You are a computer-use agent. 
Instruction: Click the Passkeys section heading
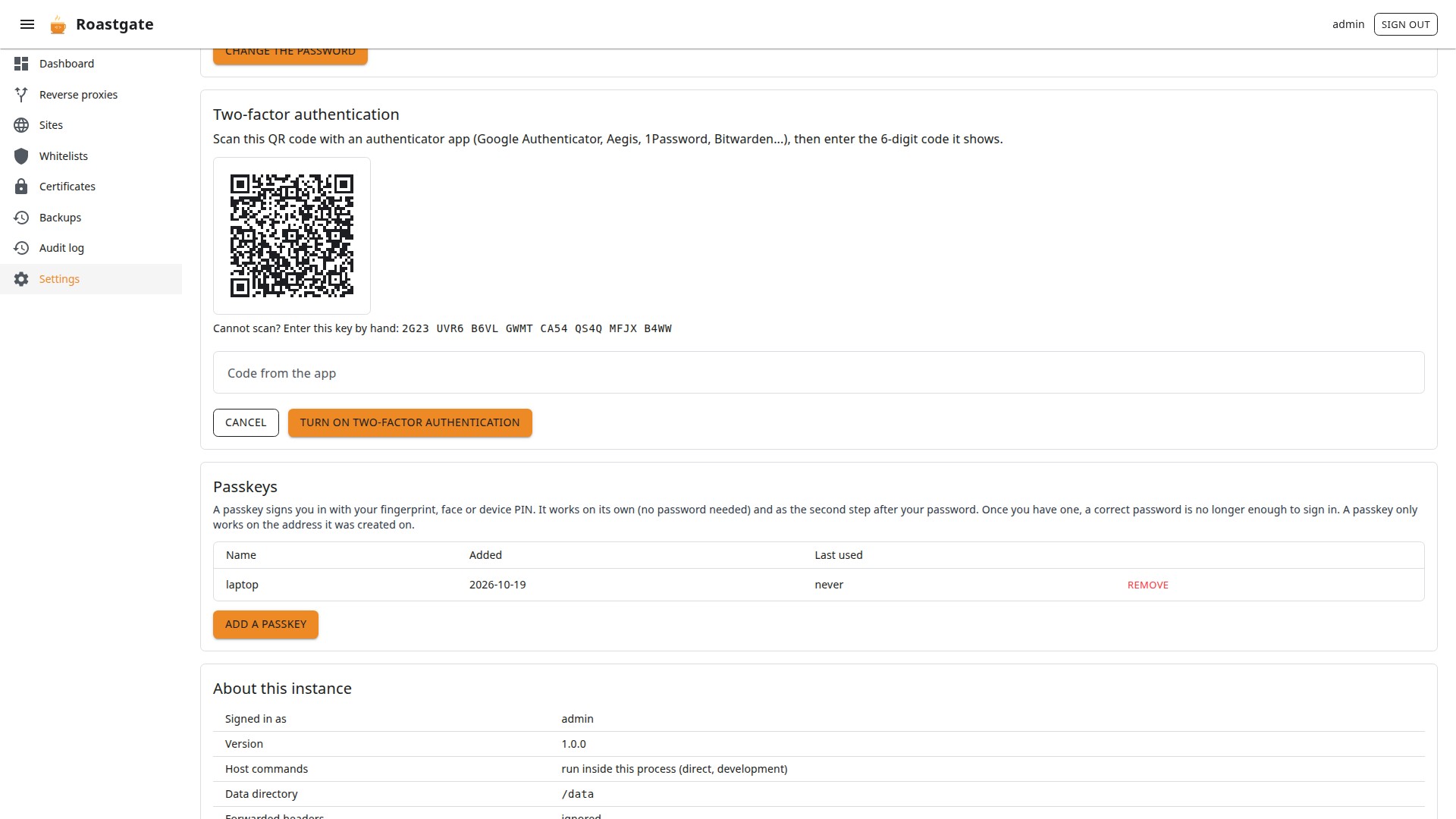(x=245, y=487)
